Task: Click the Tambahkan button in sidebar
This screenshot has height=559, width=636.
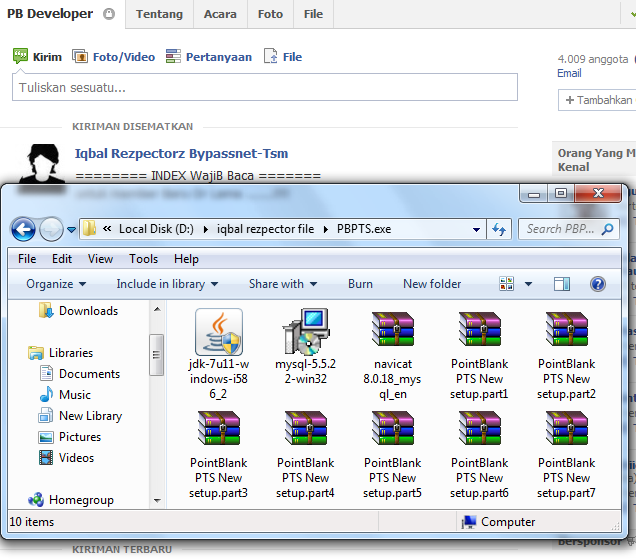Action: click(599, 100)
